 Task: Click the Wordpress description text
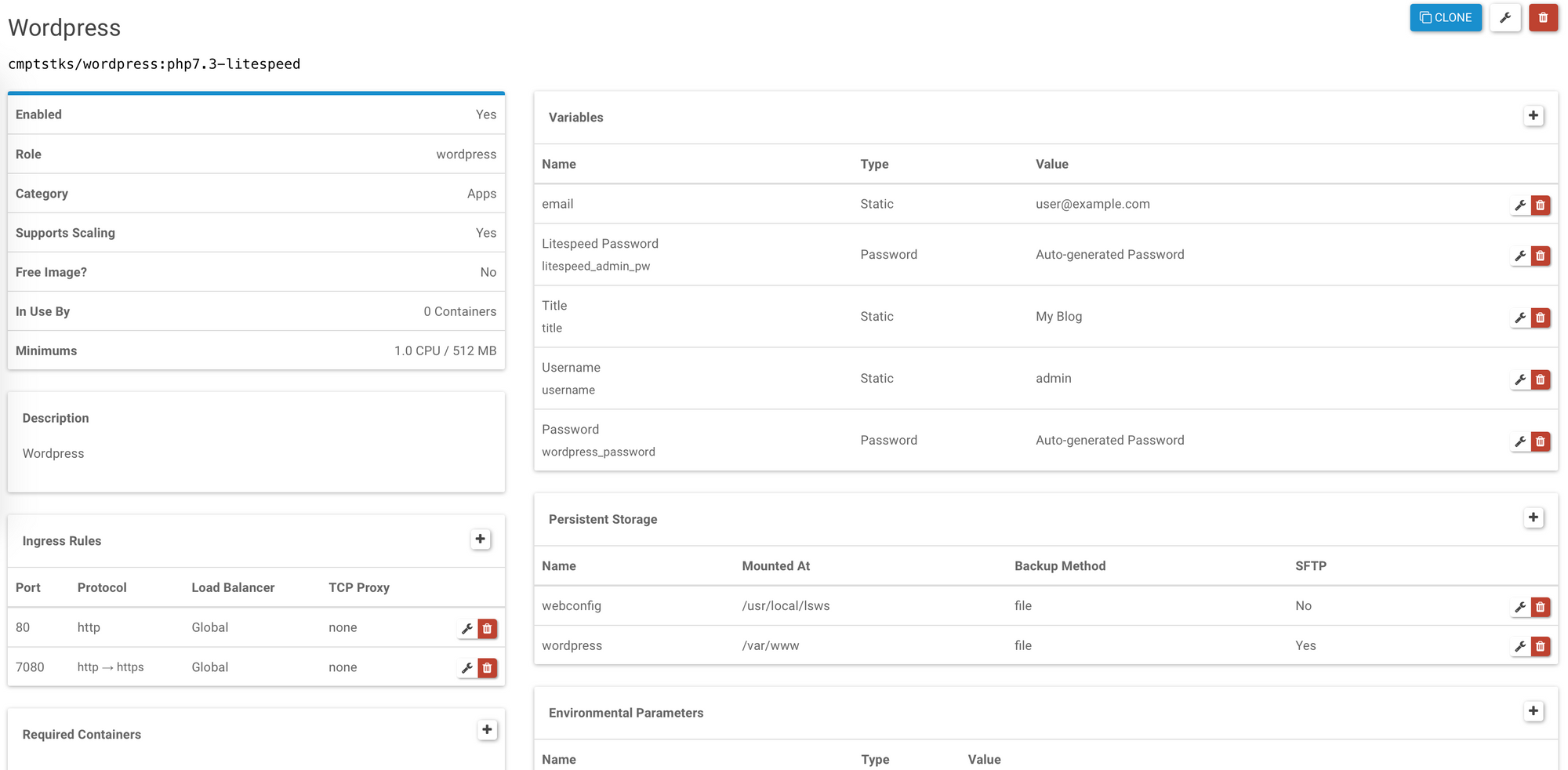53,453
